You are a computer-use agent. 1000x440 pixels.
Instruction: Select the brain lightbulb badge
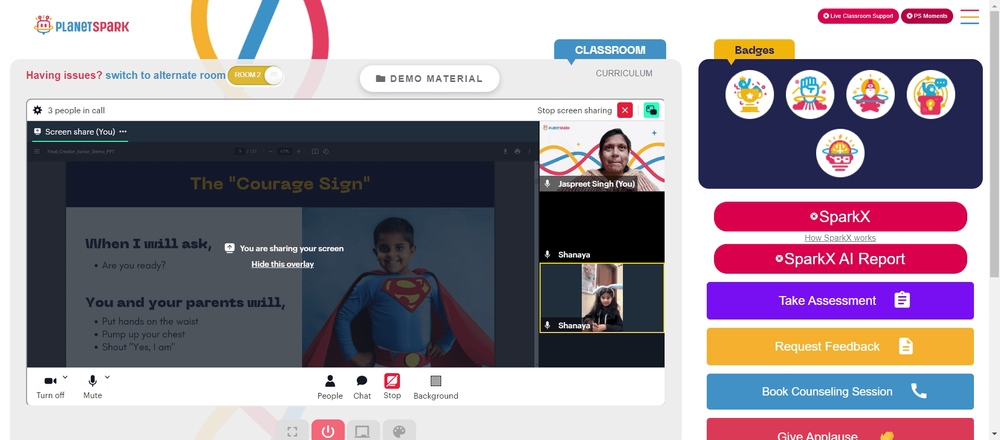(x=840, y=153)
